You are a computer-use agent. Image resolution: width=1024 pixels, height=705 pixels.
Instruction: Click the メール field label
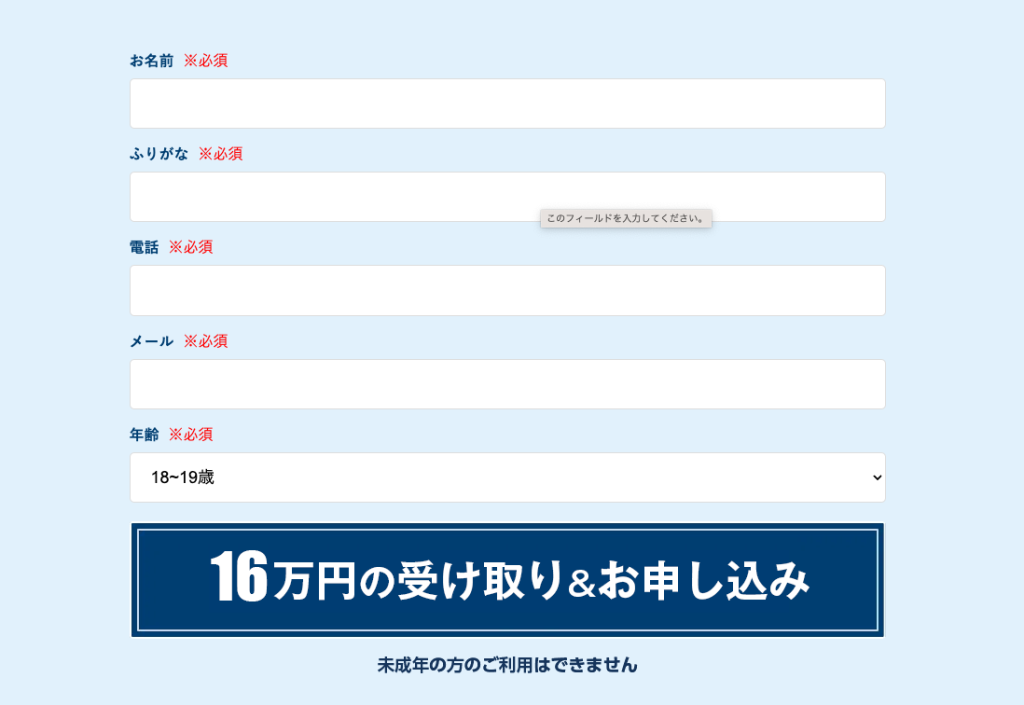tap(151, 341)
